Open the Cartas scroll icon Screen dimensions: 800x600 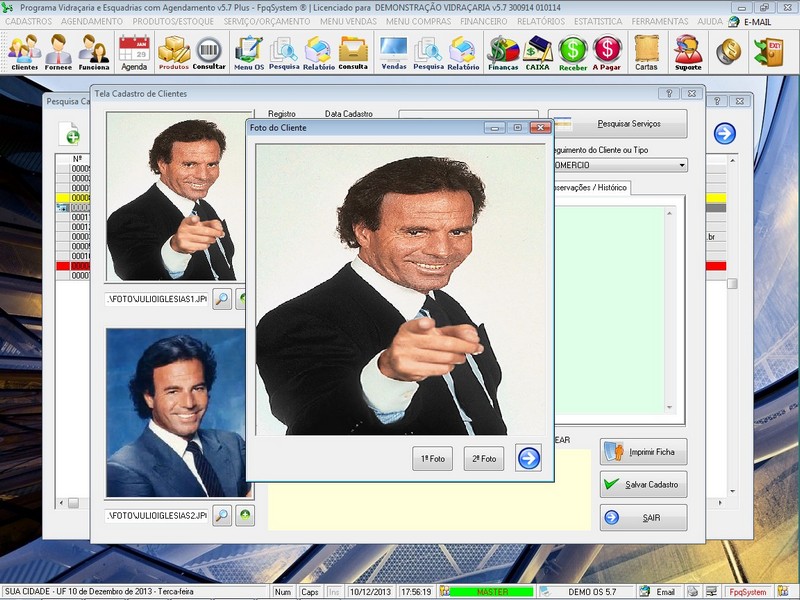(x=646, y=52)
